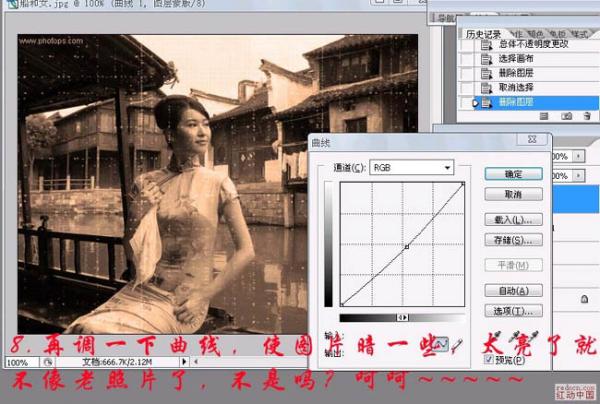This screenshot has height=404, width=600.
Task: Click the 存储(S)... save button
Action: click(x=514, y=240)
